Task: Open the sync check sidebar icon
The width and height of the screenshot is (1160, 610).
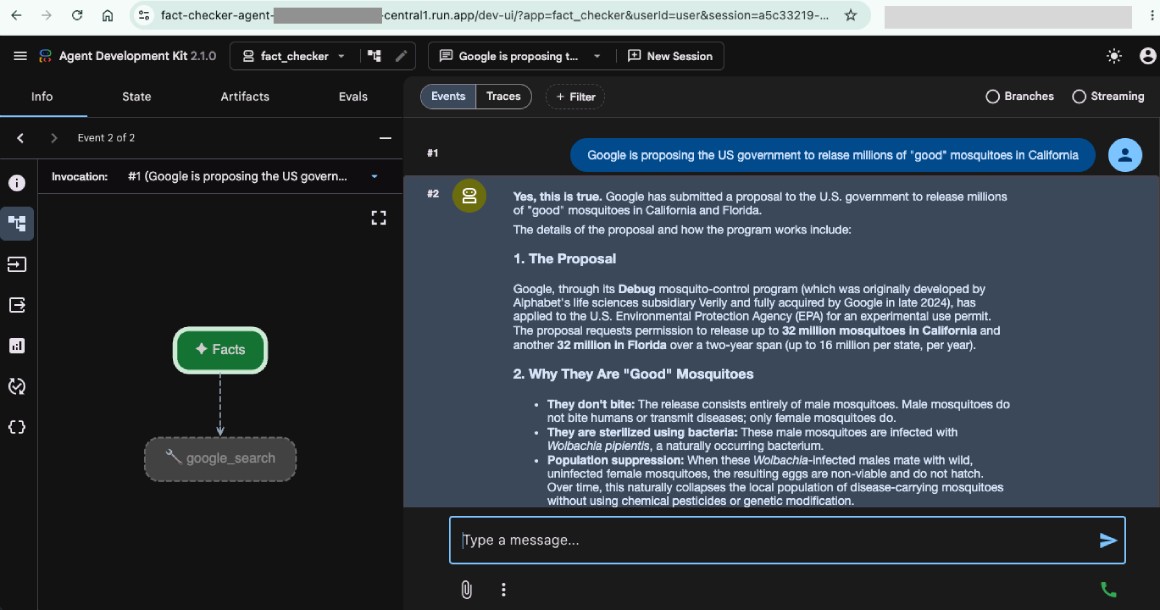Action: point(17,386)
